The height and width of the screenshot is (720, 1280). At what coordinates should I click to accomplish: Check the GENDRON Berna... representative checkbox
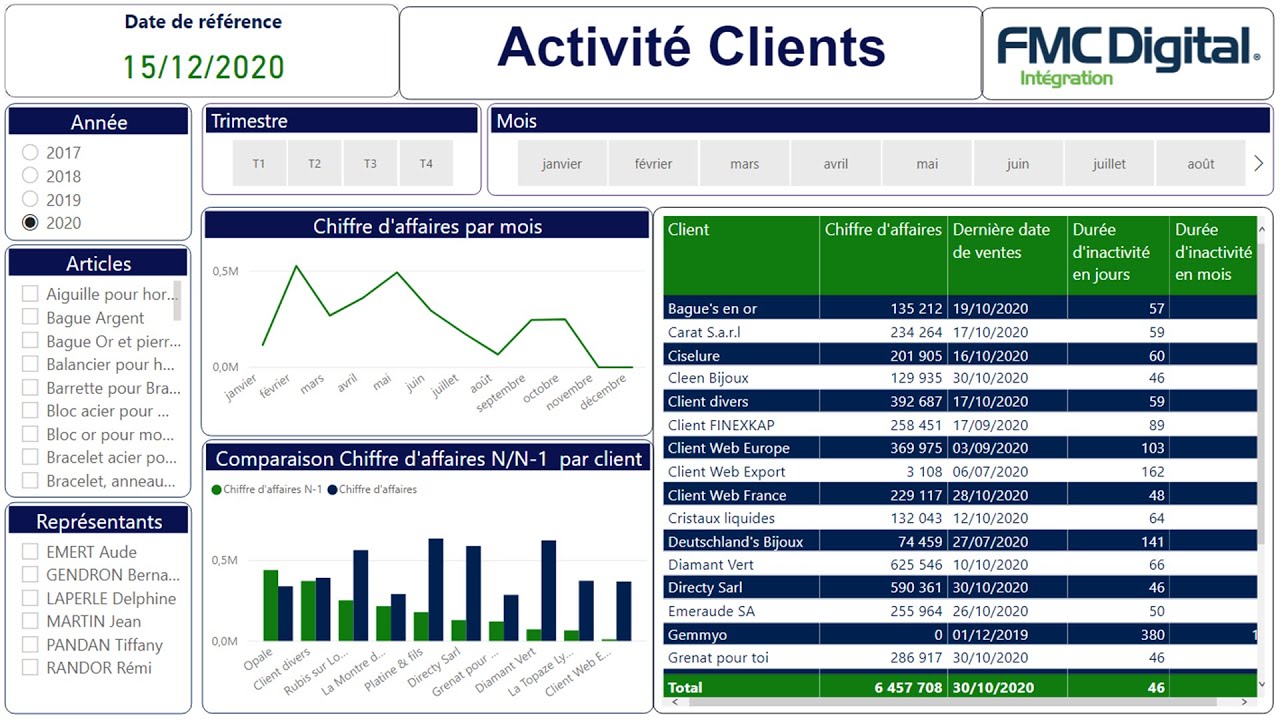[30, 575]
